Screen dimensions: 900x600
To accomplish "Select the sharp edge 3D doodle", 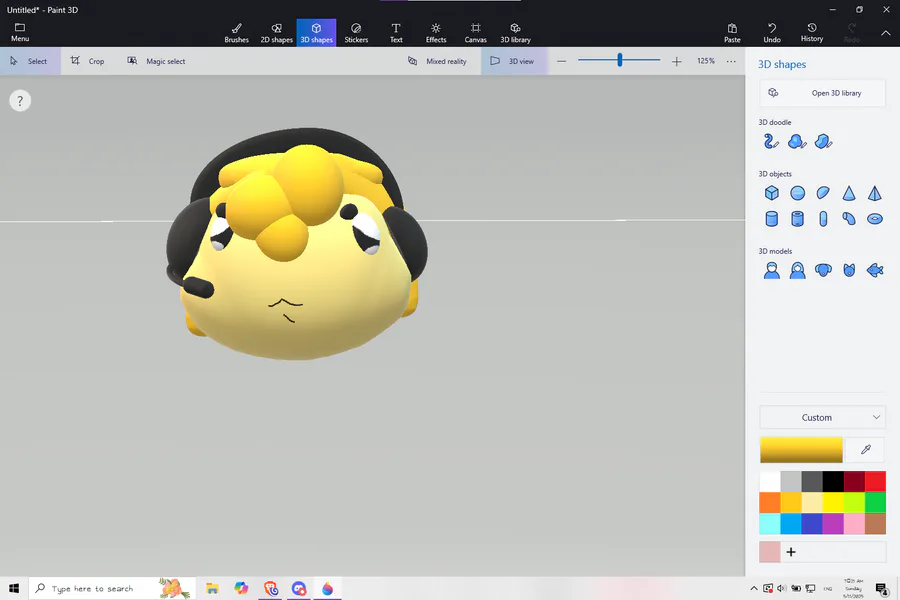I will coord(823,141).
